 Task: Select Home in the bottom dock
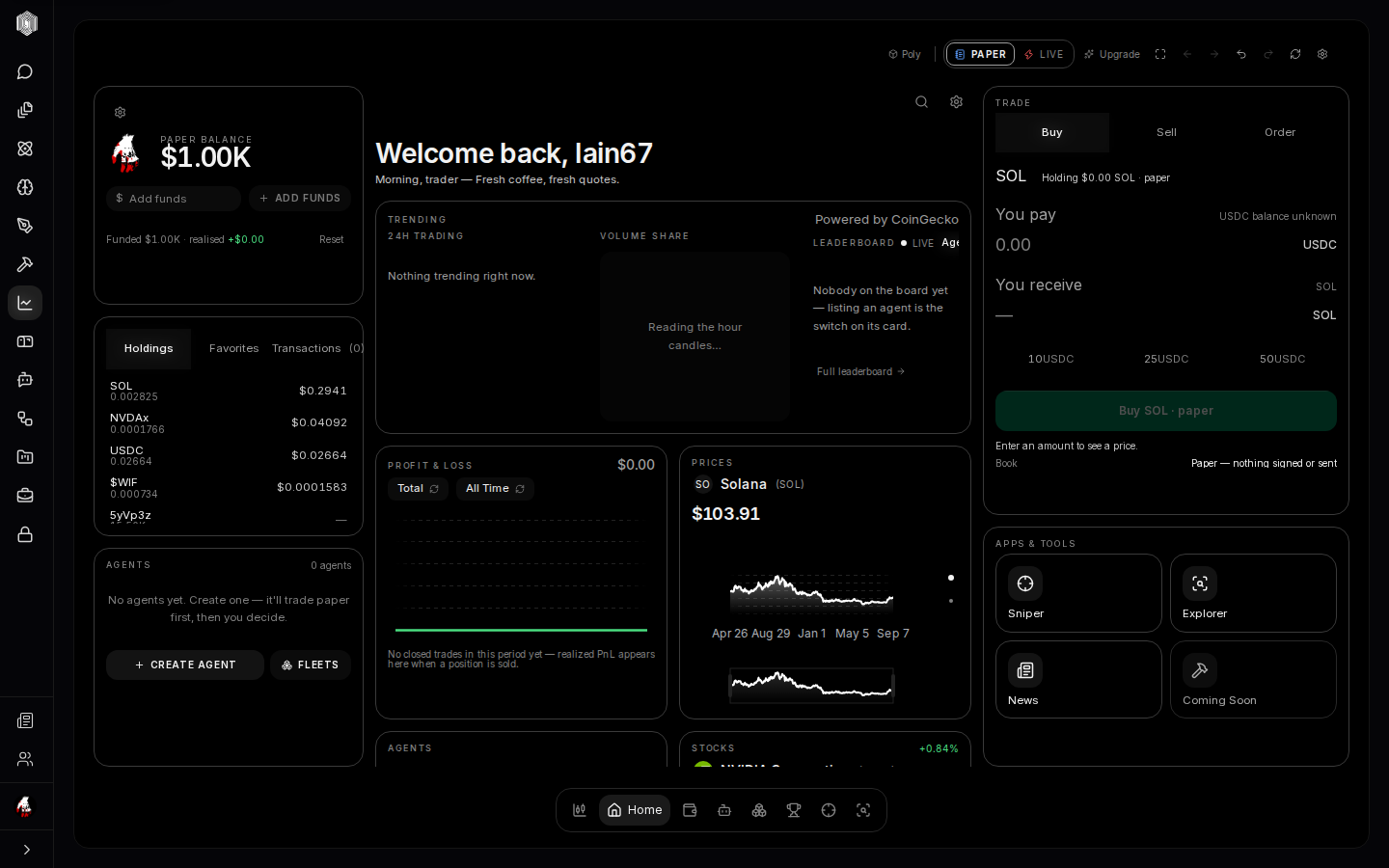tap(635, 810)
